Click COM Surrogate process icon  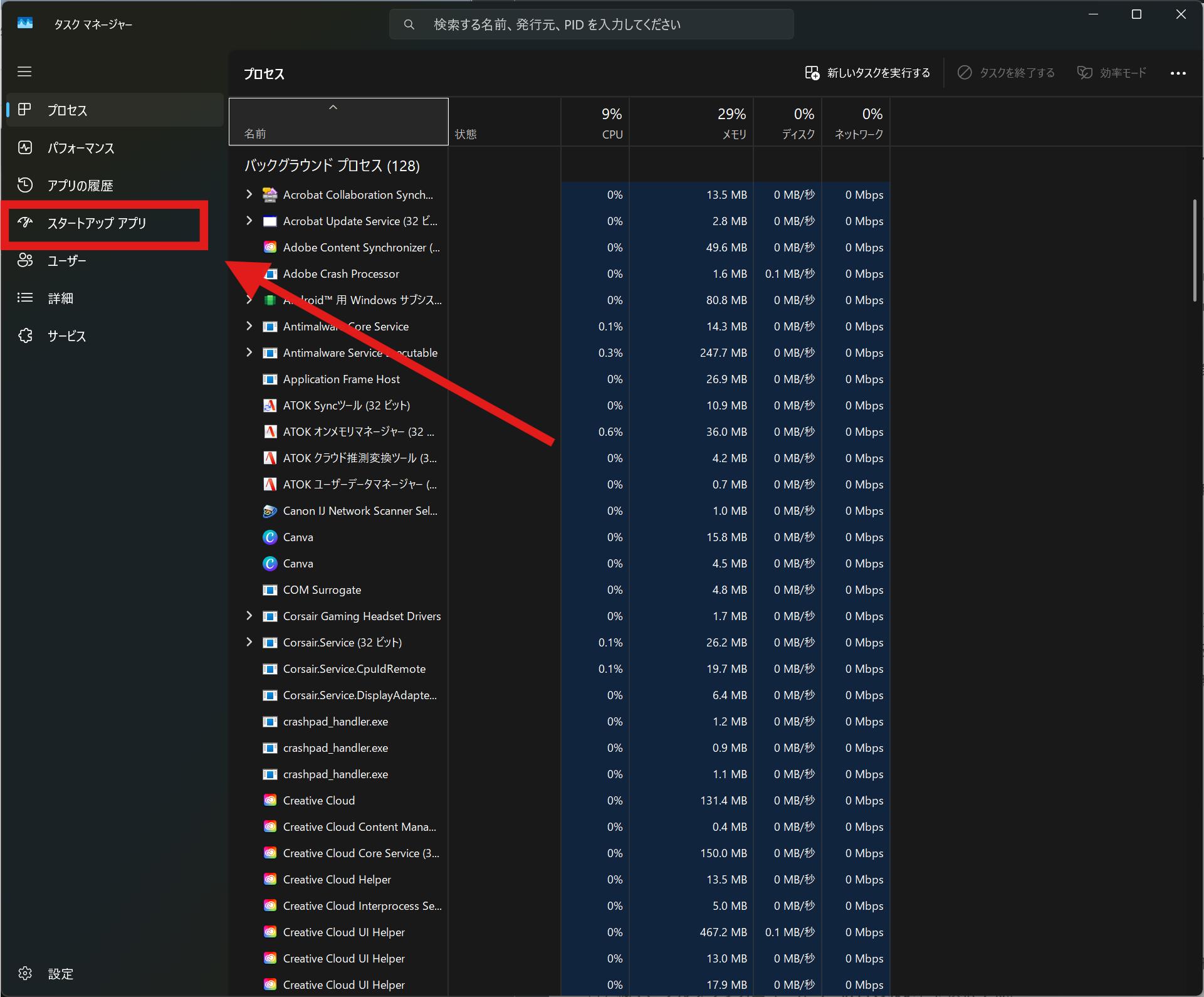[270, 590]
